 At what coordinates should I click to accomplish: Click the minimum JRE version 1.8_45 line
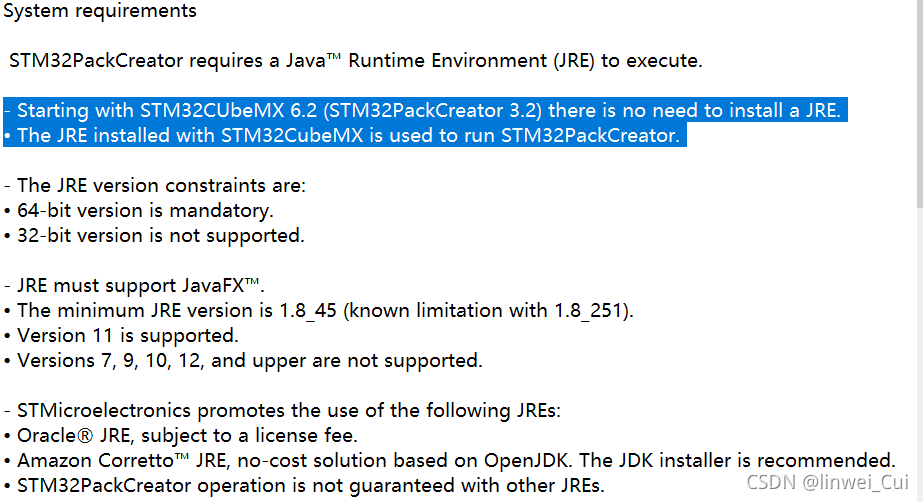click(x=318, y=311)
